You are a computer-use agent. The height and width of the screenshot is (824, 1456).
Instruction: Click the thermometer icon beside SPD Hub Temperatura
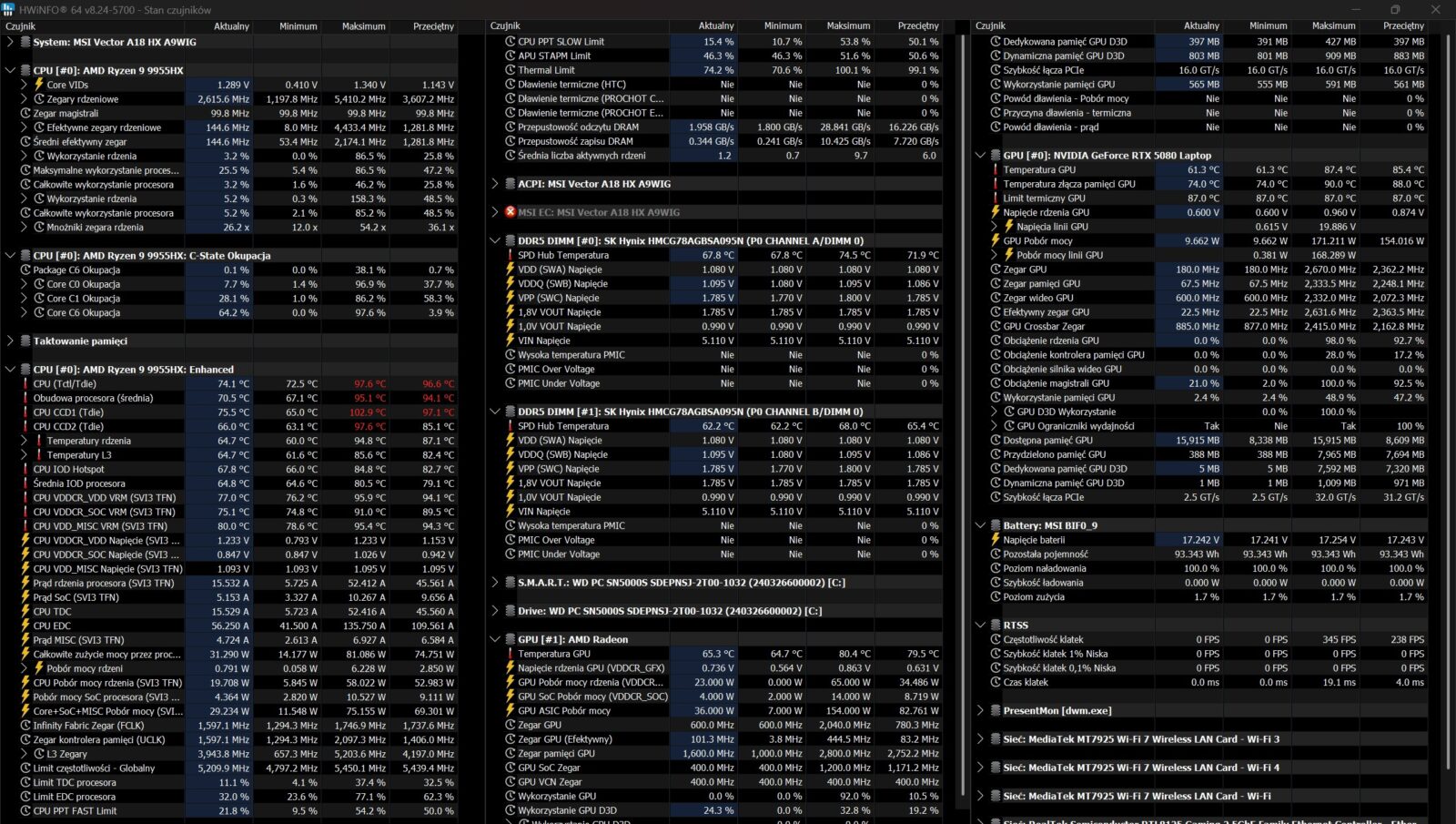point(511,256)
